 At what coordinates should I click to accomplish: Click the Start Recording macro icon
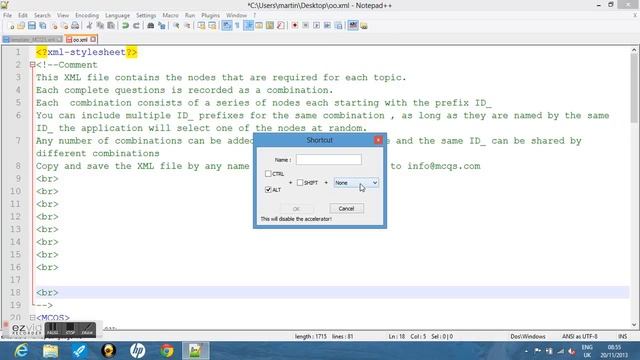[x=295, y=26]
